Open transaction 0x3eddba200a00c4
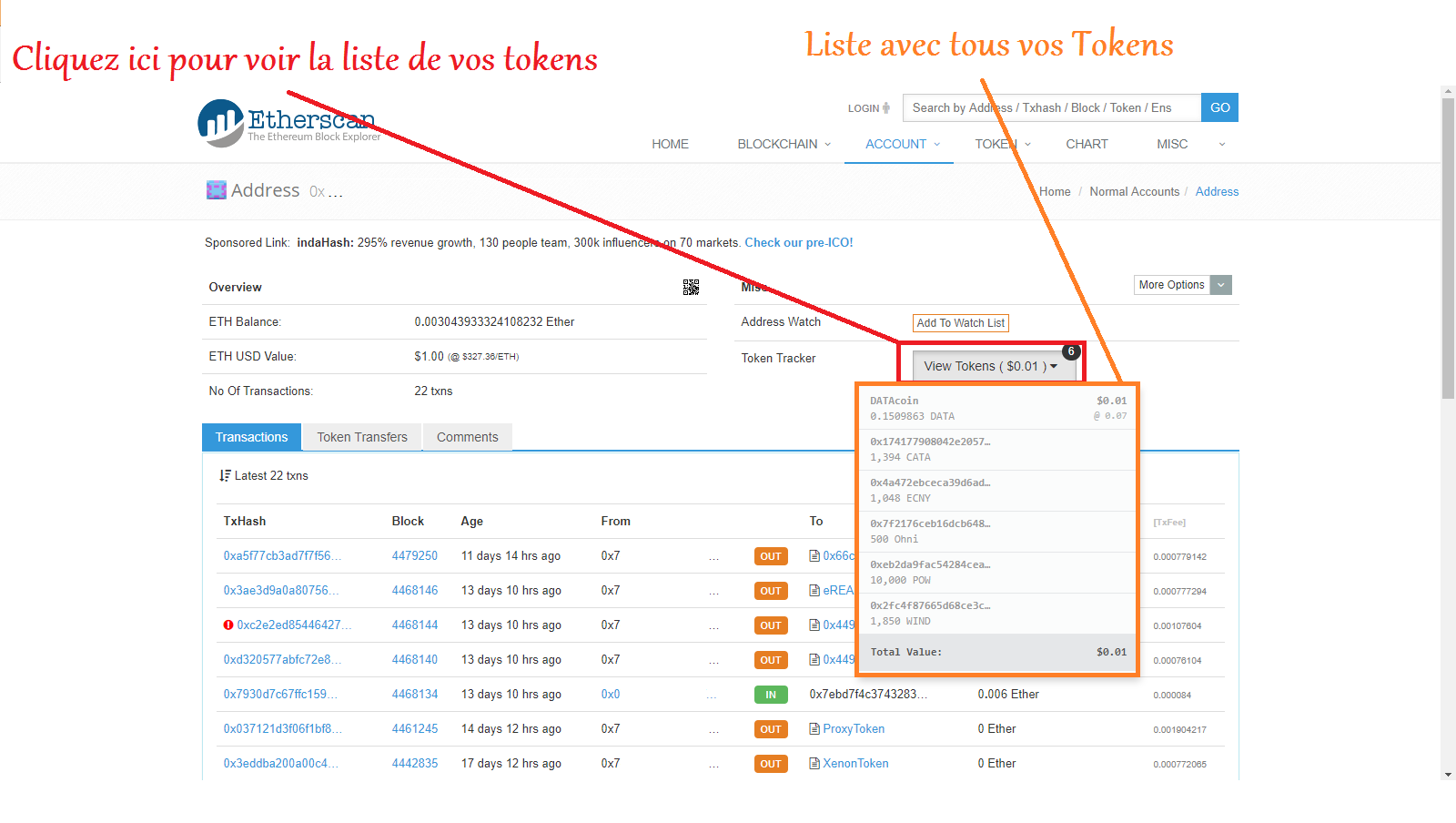This screenshot has height=823, width=1456. tap(281, 764)
